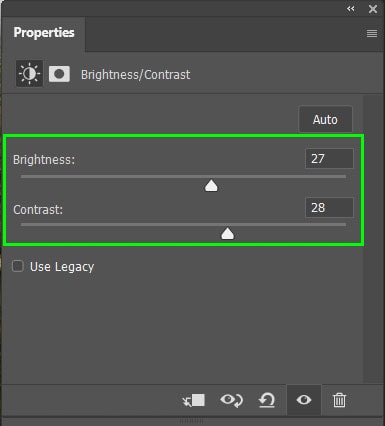
Task: Enable the Use Legacy checkbox
Action: [18, 266]
